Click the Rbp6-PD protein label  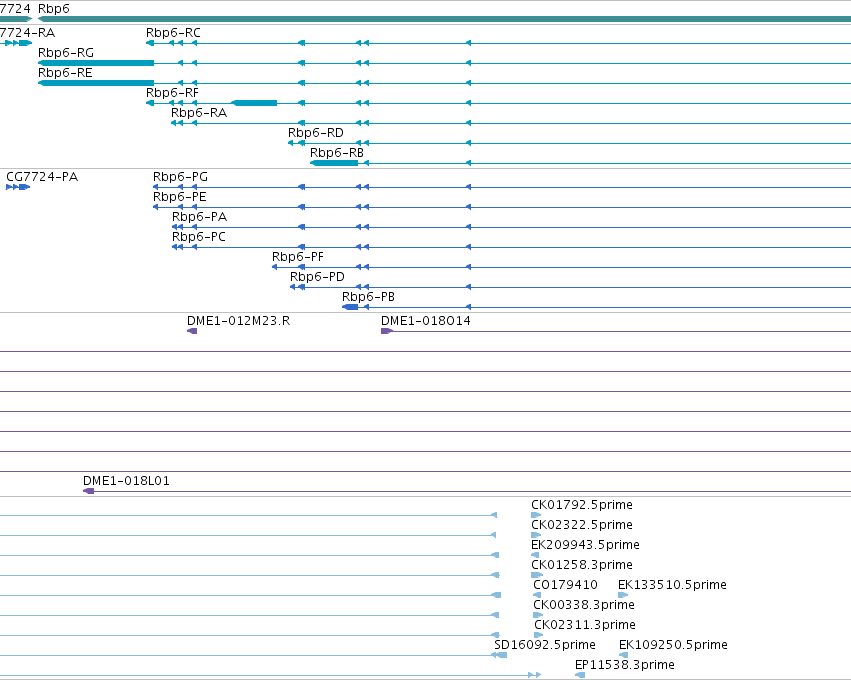pos(317,277)
